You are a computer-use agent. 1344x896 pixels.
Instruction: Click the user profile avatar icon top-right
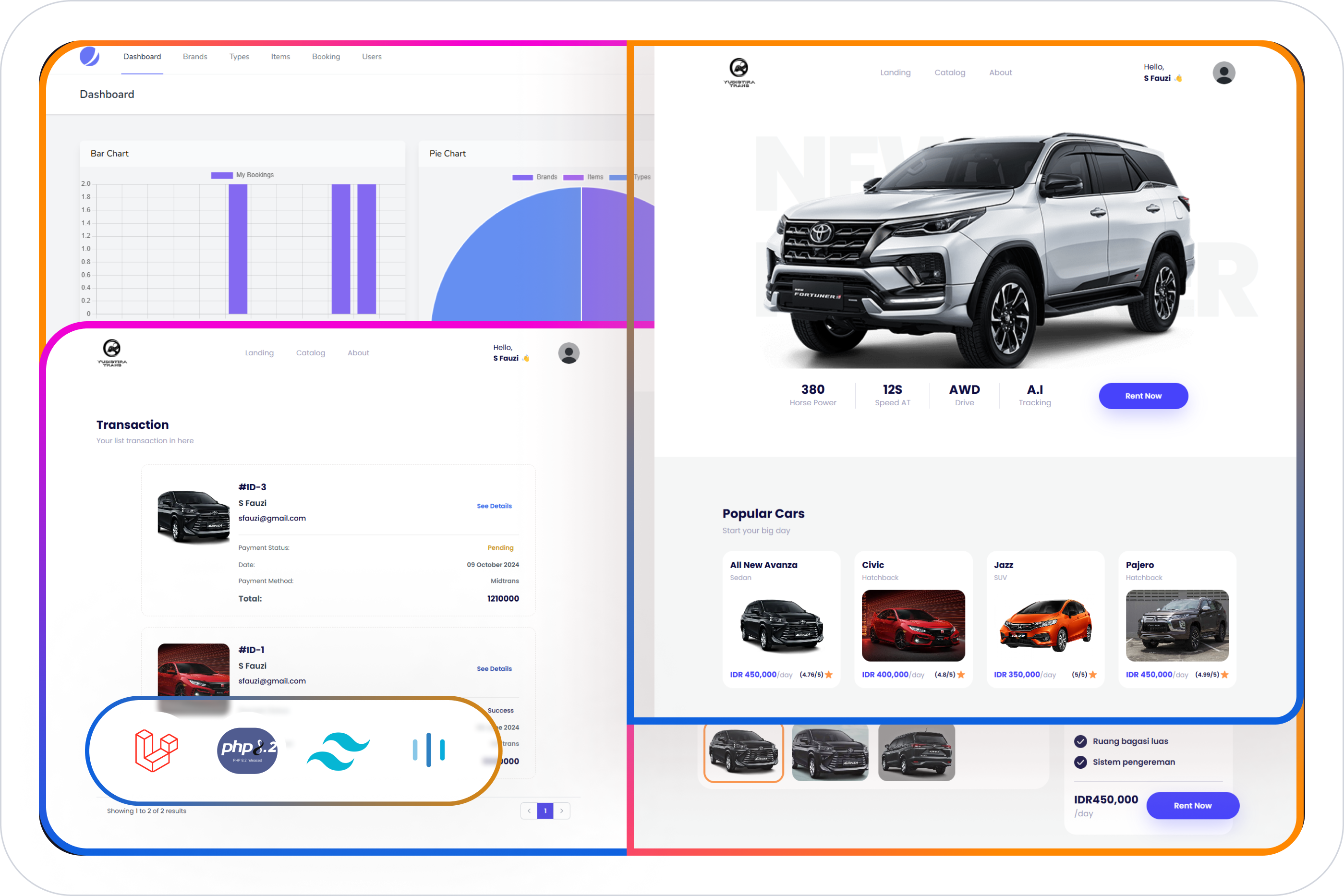click(x=1223, y=71)
